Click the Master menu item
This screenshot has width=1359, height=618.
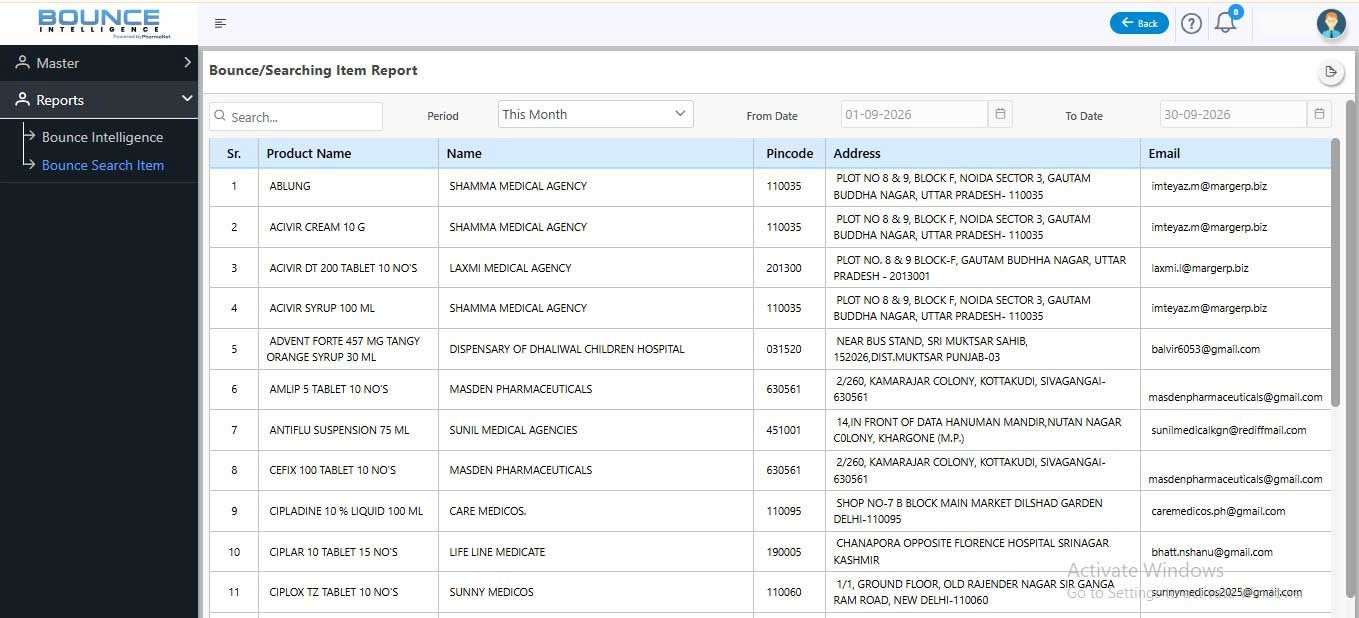click(99, 62)
